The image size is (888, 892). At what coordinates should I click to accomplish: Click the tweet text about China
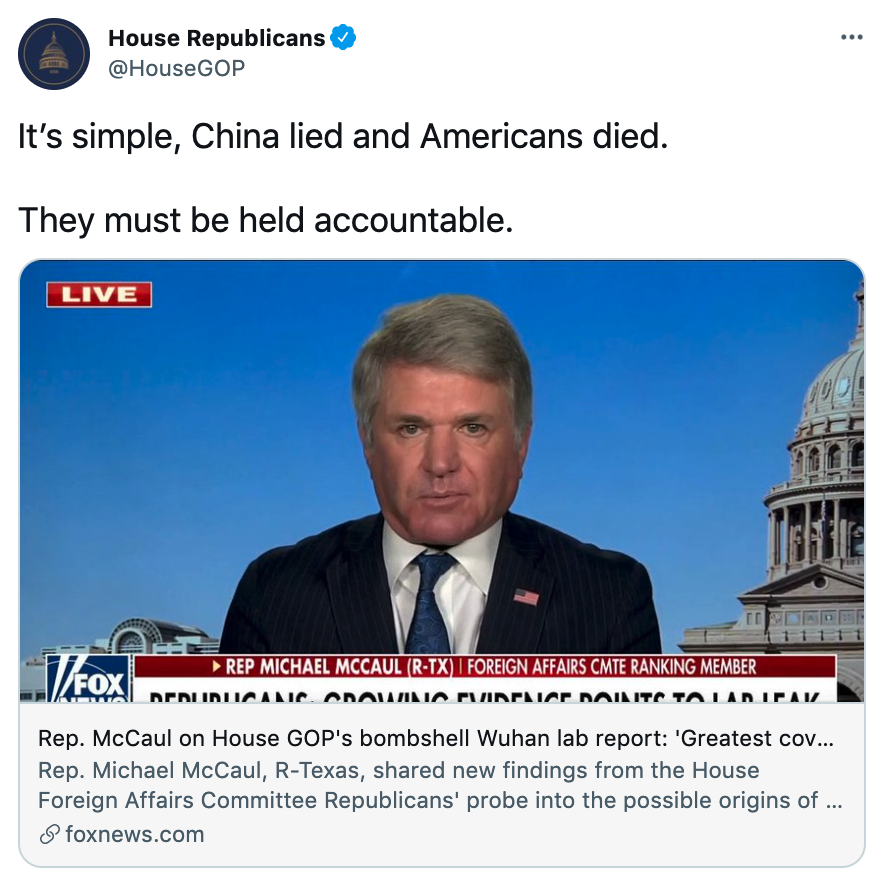point(343,137)
